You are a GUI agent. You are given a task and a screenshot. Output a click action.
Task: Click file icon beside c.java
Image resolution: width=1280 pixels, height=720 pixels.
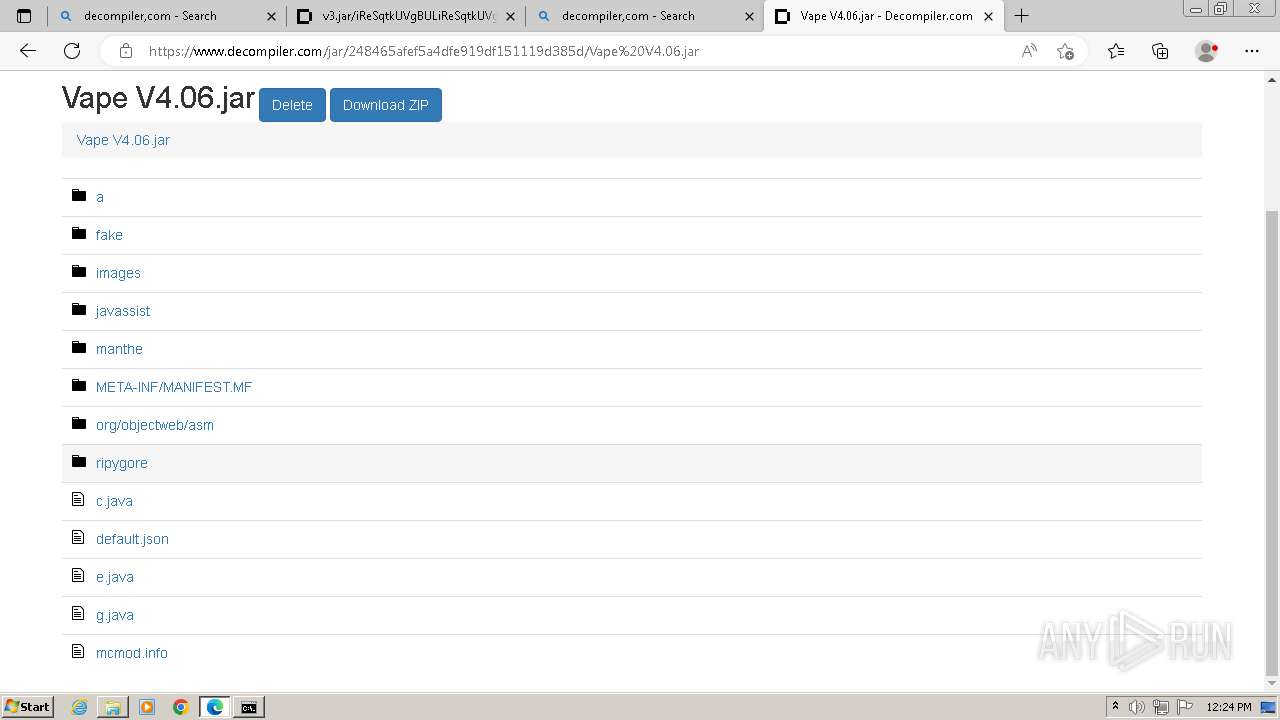78,499
